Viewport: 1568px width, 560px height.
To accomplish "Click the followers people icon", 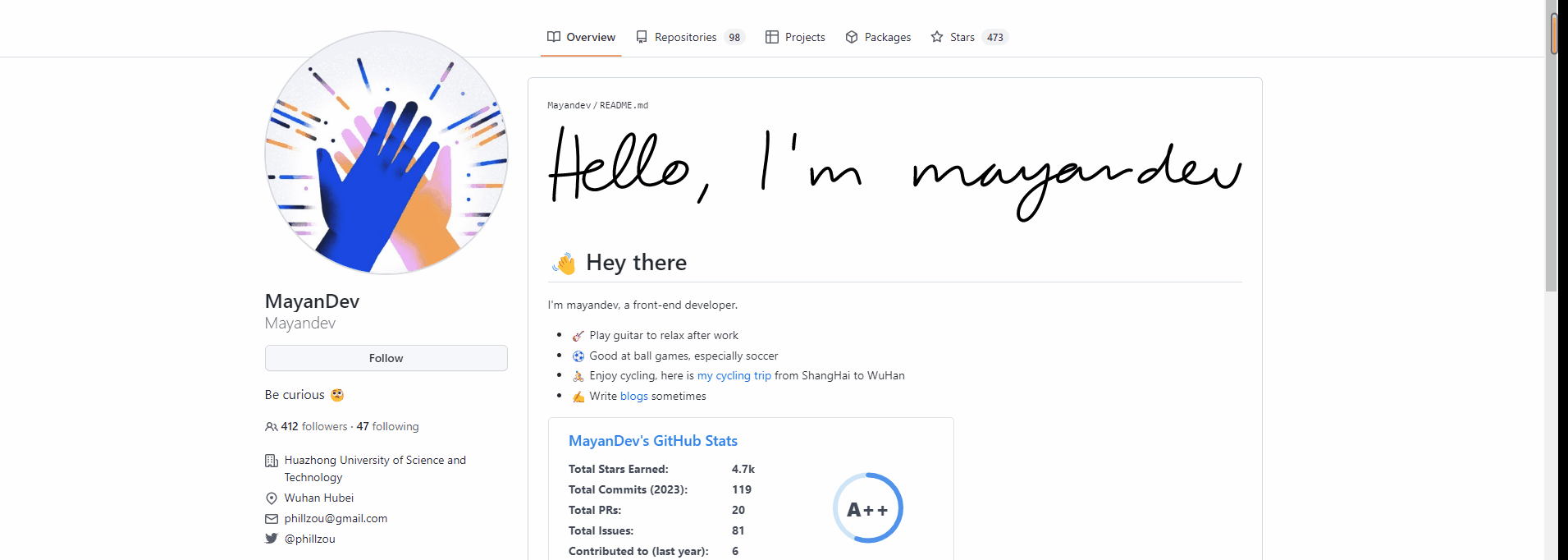I will 271,427.
